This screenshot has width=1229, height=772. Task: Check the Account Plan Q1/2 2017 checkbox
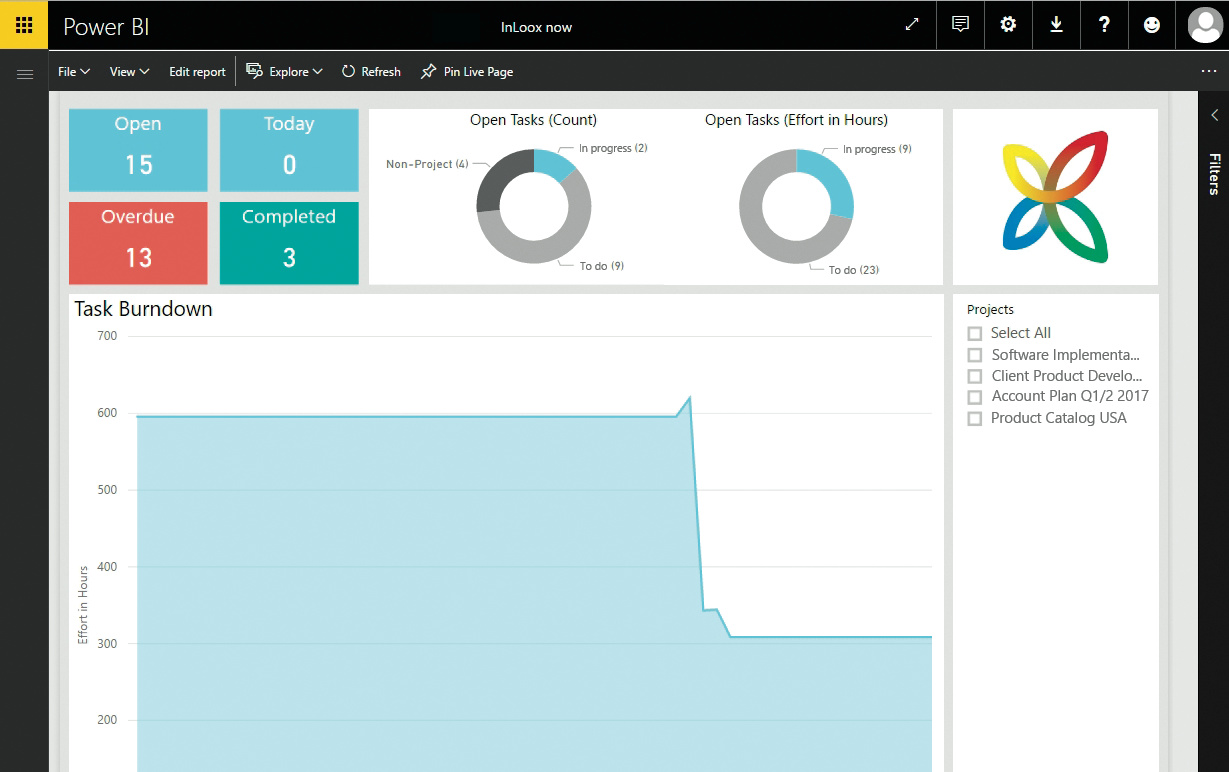coord(975,397)
